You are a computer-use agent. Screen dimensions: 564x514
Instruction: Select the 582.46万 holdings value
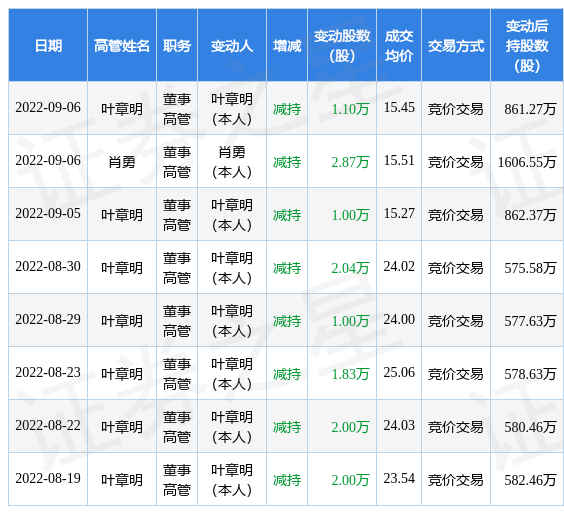[x=530, y=480]
